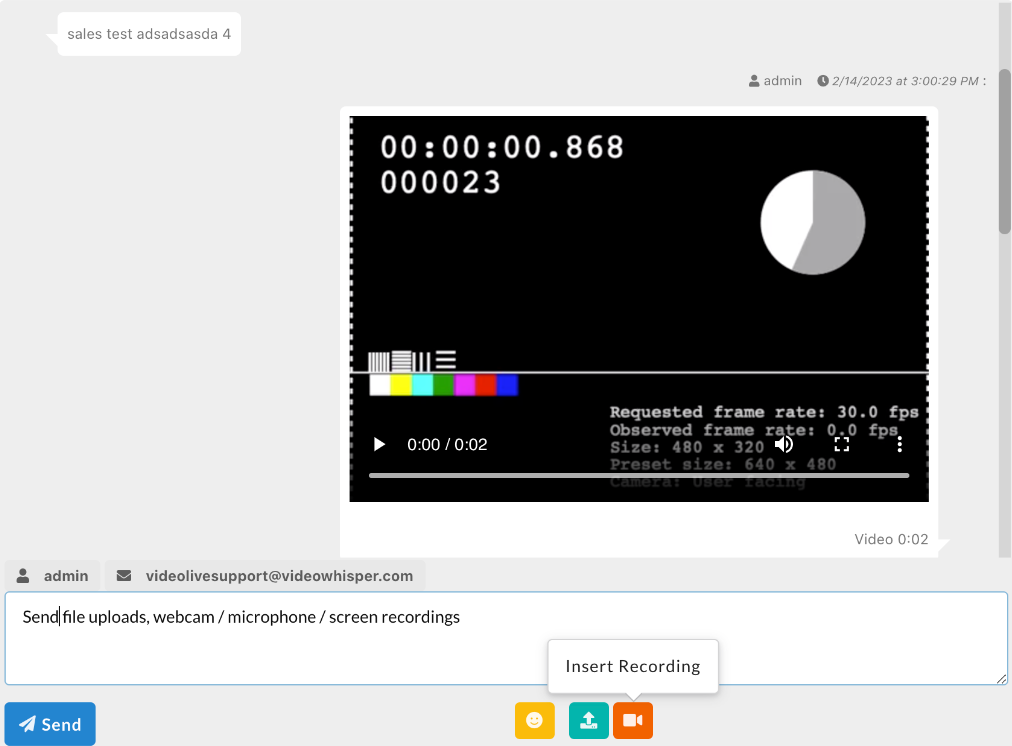This screenshot has width=1012, height=746.
Task: Open the emoji picker button
Action: click(534, 720)
